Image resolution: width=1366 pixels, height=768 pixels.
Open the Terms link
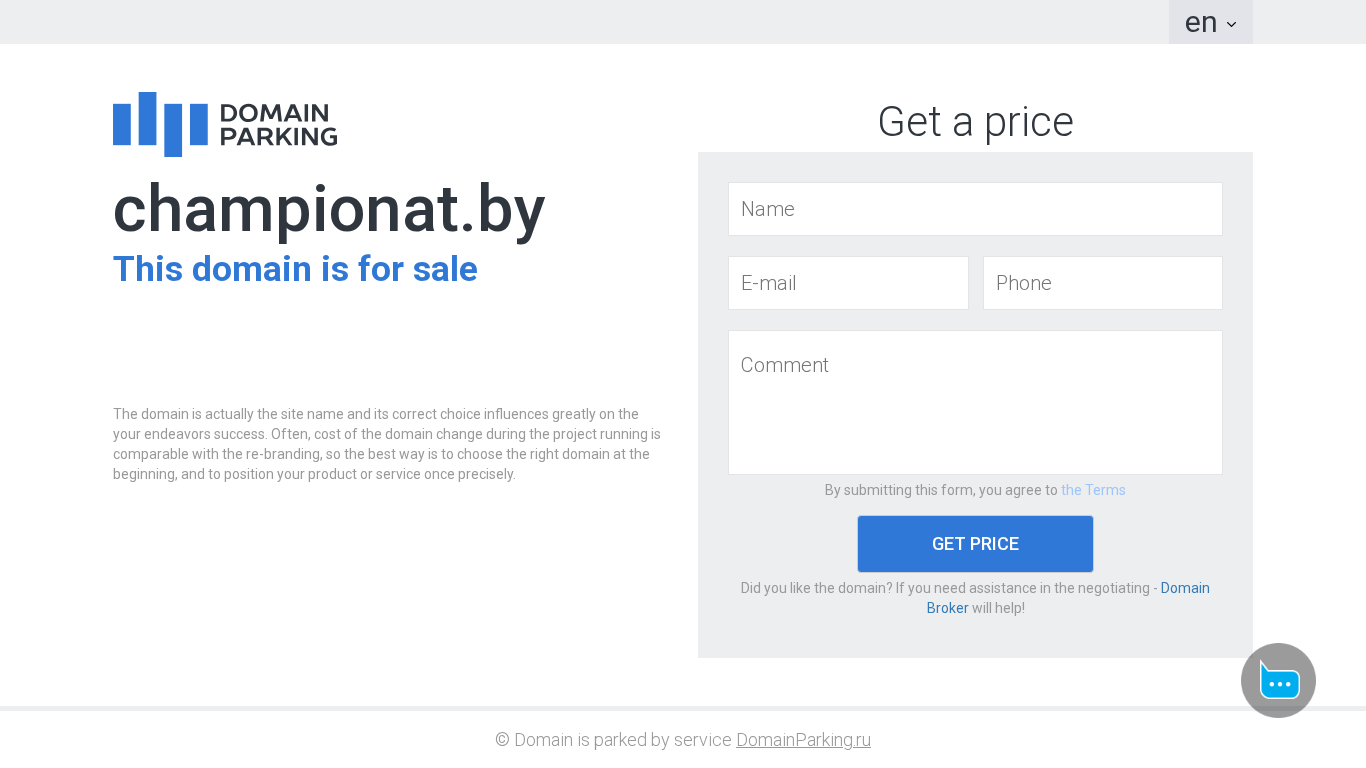[x=1093, y=490]
